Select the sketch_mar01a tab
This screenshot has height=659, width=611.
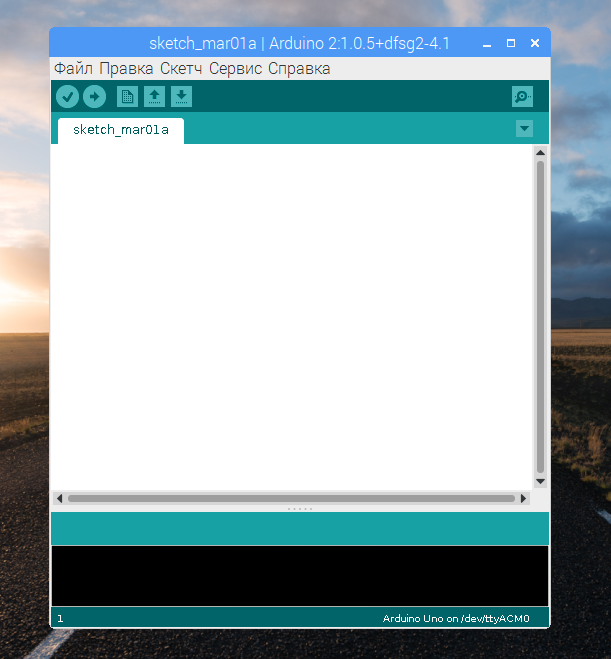click(x=121, y=130)
